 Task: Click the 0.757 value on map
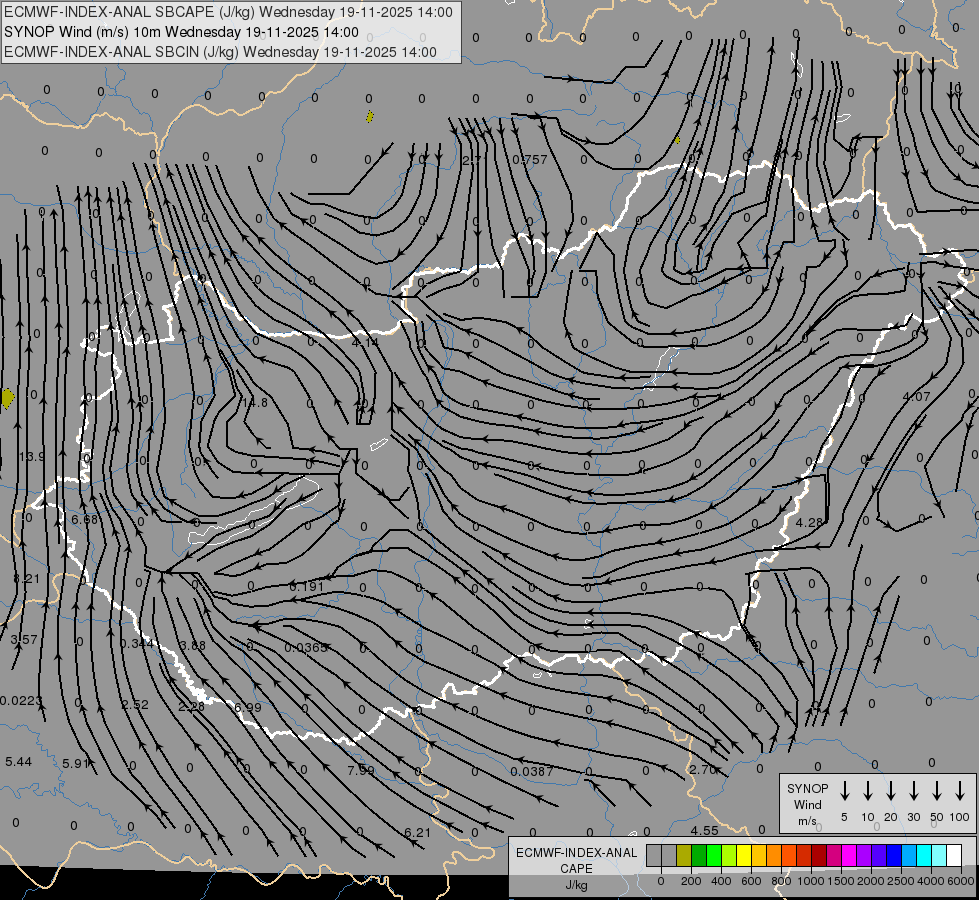pyautogui.click(x=529, y=160)
